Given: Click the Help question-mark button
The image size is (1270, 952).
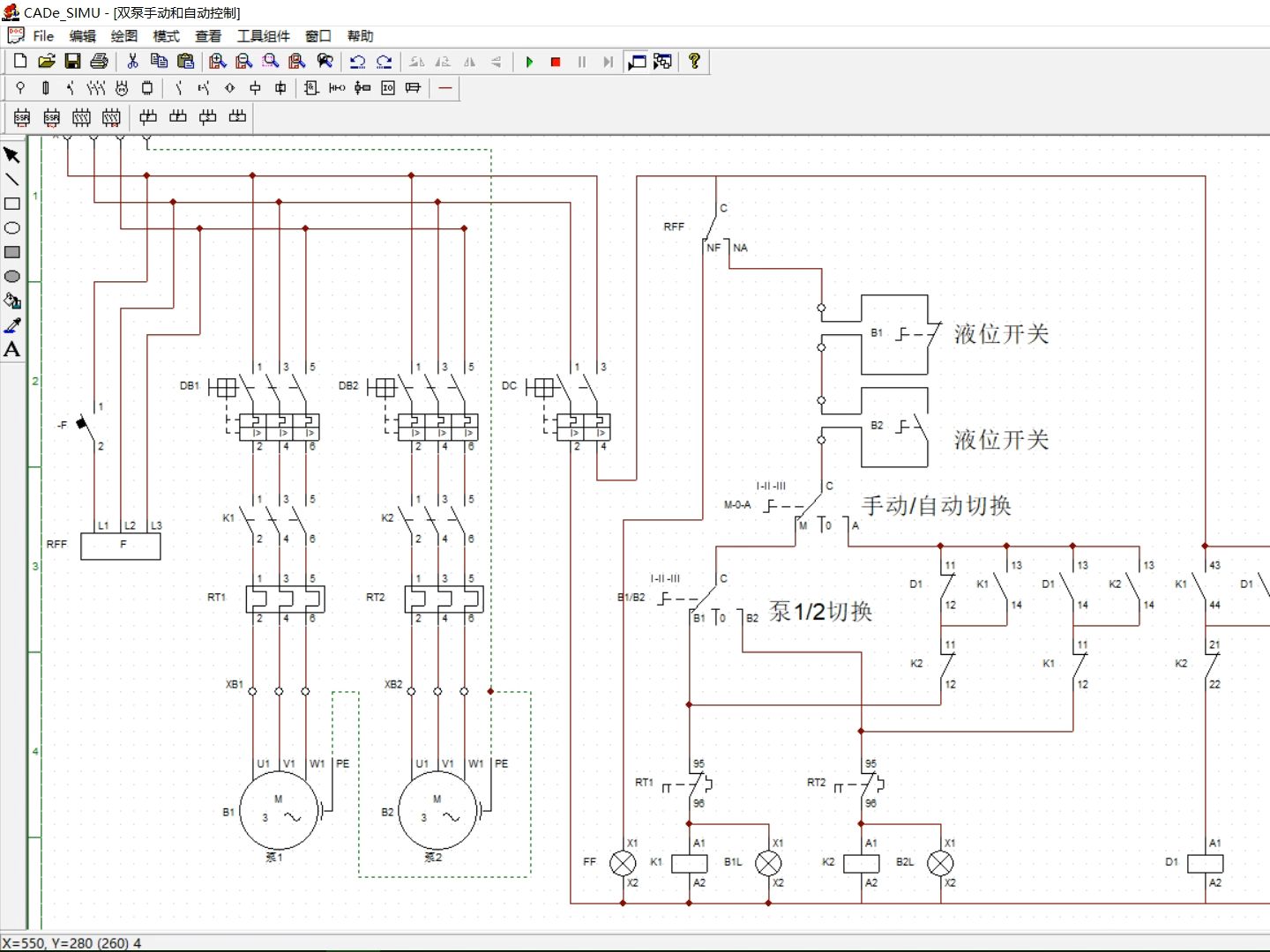Looking at the screenshot, I should (694, 62).
